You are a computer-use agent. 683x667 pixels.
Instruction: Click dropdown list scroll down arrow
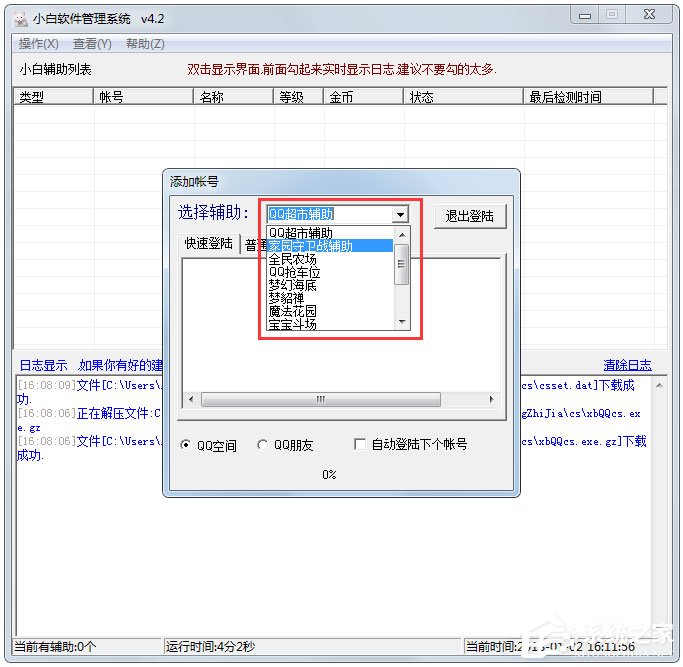pos(402,322)
